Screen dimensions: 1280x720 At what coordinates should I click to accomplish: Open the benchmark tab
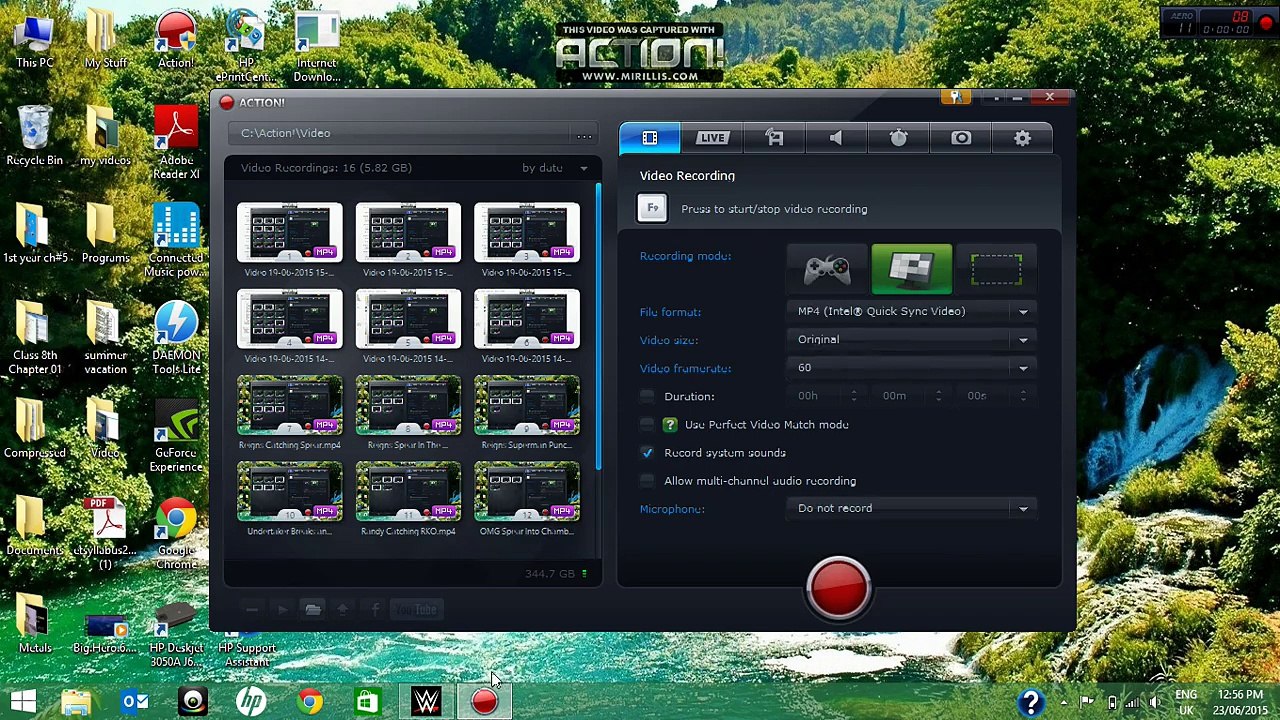click(775, 138)
